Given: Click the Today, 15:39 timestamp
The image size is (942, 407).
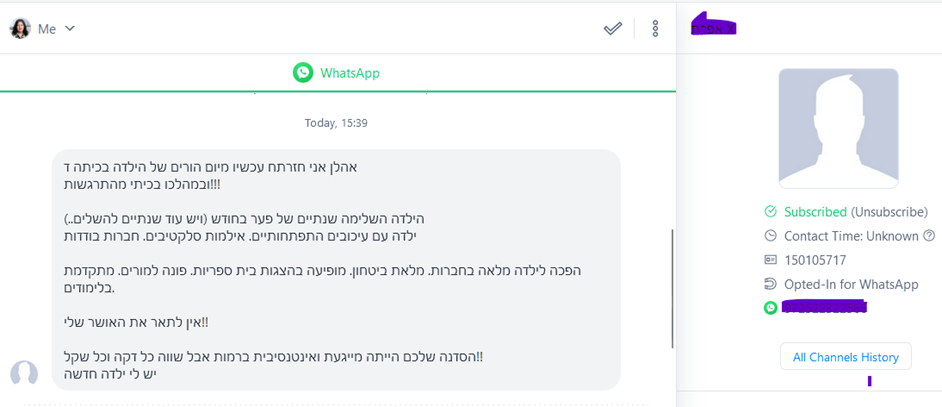Looking at the screenshot, I should click(x=337, y=123).
